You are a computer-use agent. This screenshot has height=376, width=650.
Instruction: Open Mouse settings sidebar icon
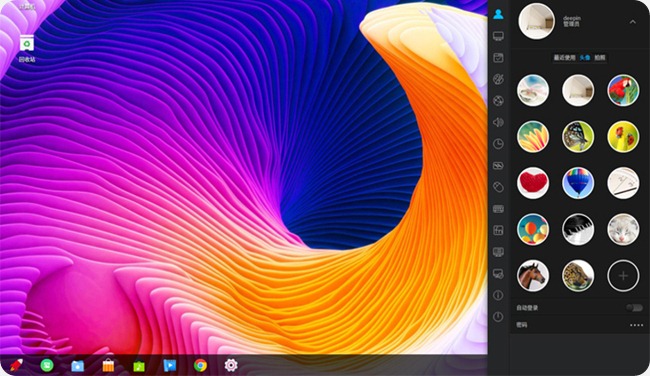tap(498, 187)
